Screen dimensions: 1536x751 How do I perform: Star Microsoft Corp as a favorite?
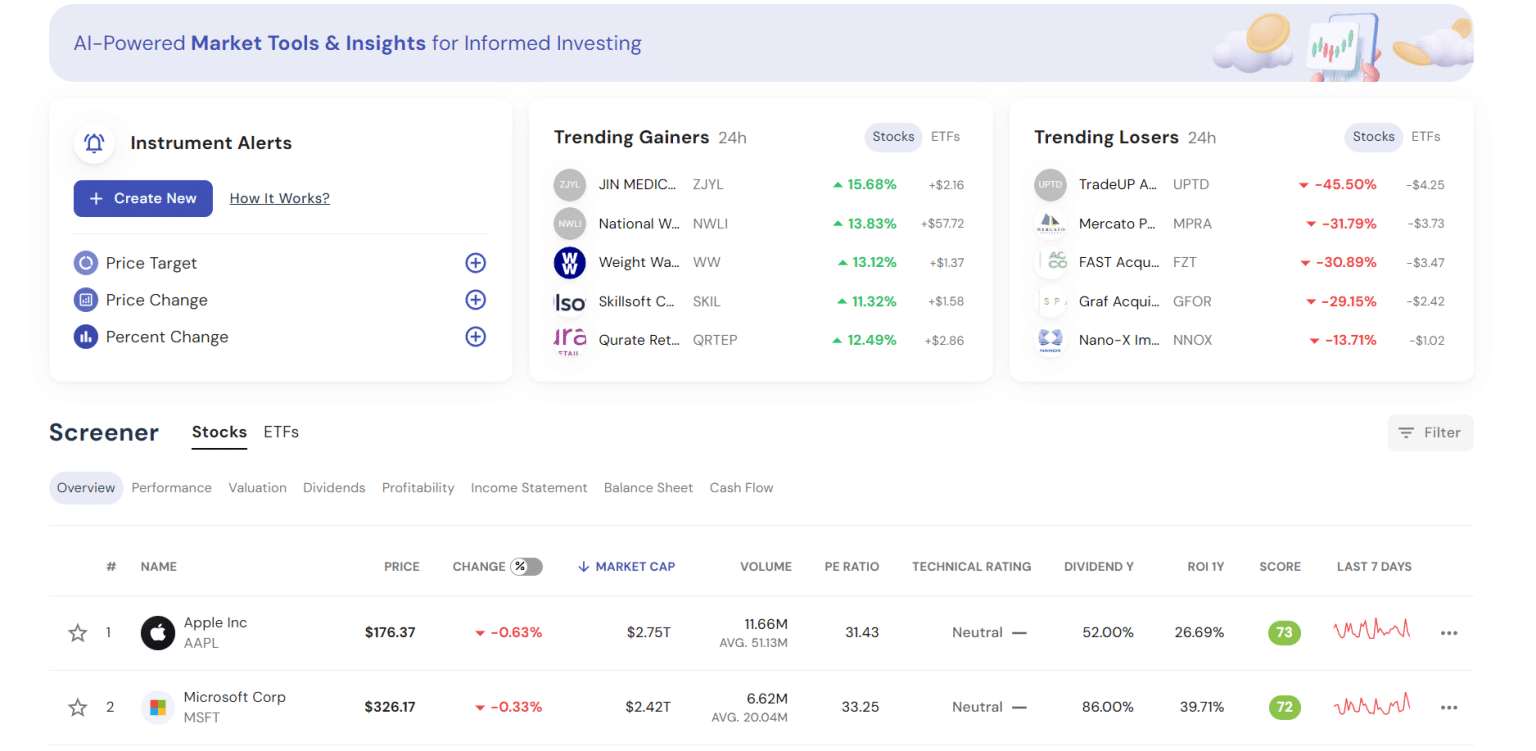[x=78, y=708]
